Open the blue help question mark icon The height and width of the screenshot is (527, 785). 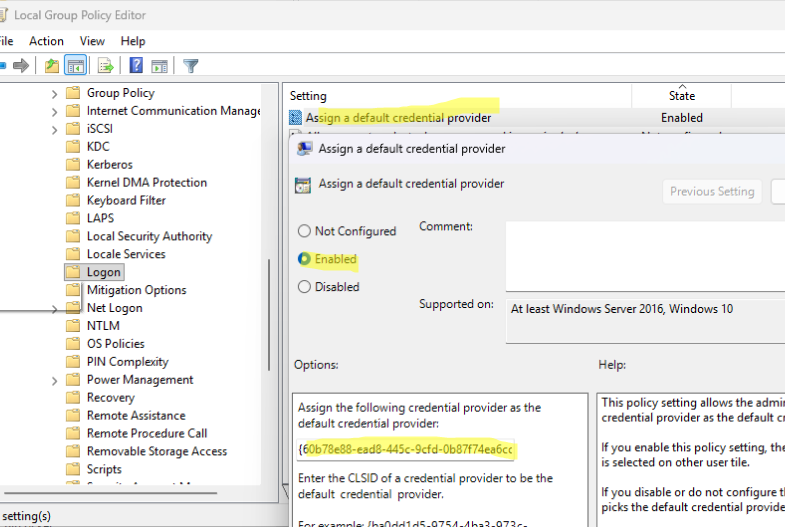pos(136,65)
